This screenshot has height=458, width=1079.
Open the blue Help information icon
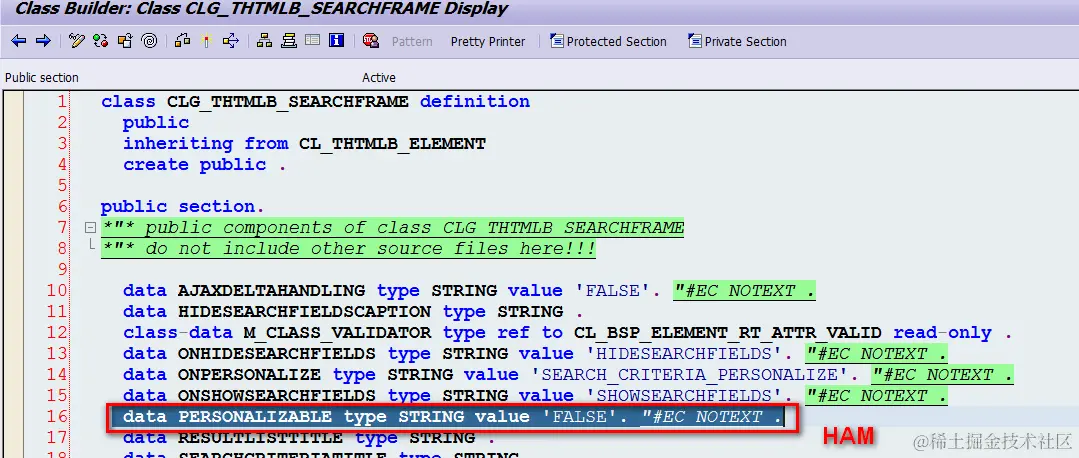[336, 41]
